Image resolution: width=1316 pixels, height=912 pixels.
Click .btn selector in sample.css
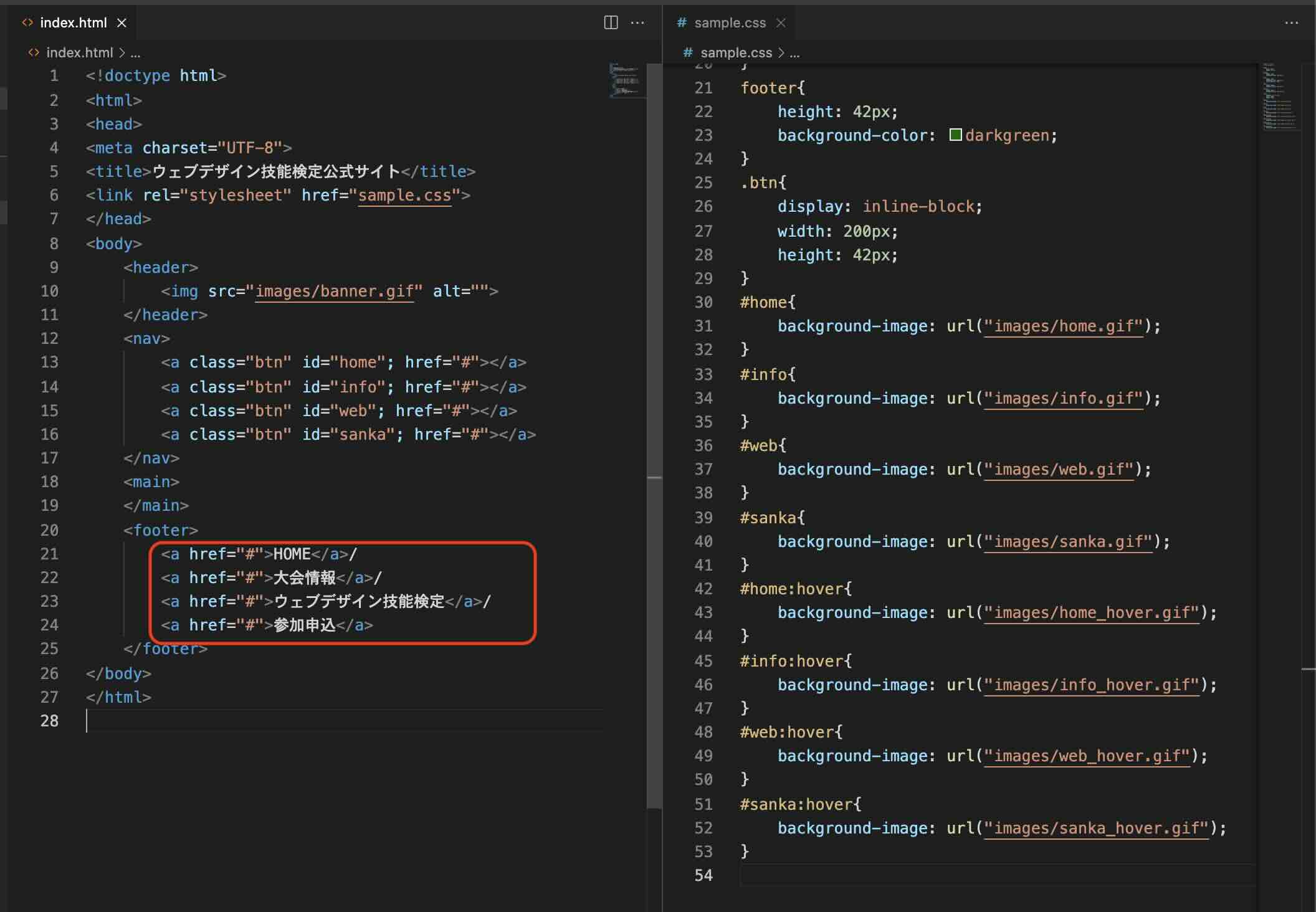click(758, 183)
